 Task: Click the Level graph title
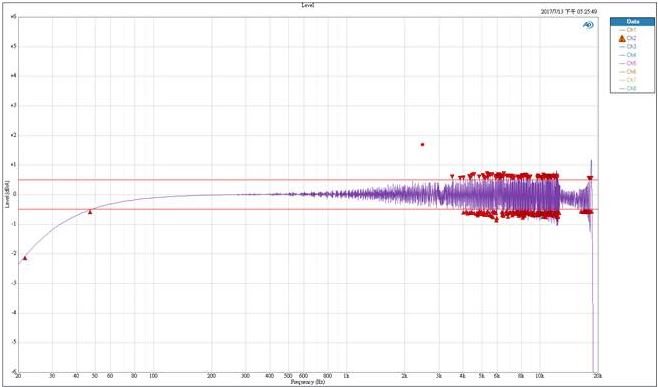click(308, 5)
